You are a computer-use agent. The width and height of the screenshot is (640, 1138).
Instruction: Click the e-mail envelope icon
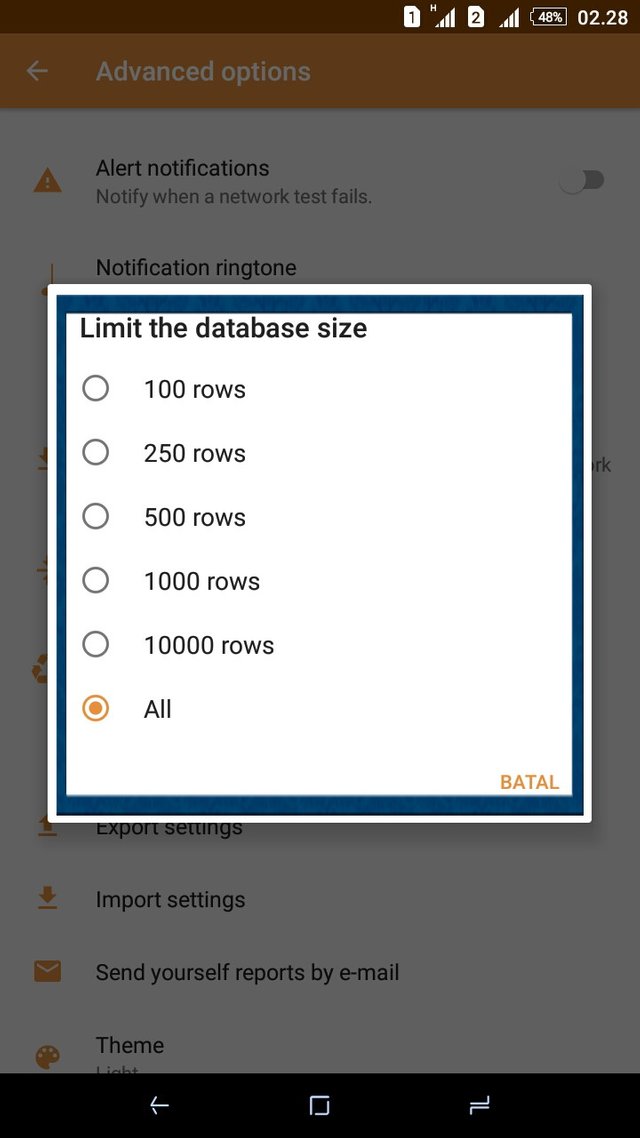click(47, 971)
